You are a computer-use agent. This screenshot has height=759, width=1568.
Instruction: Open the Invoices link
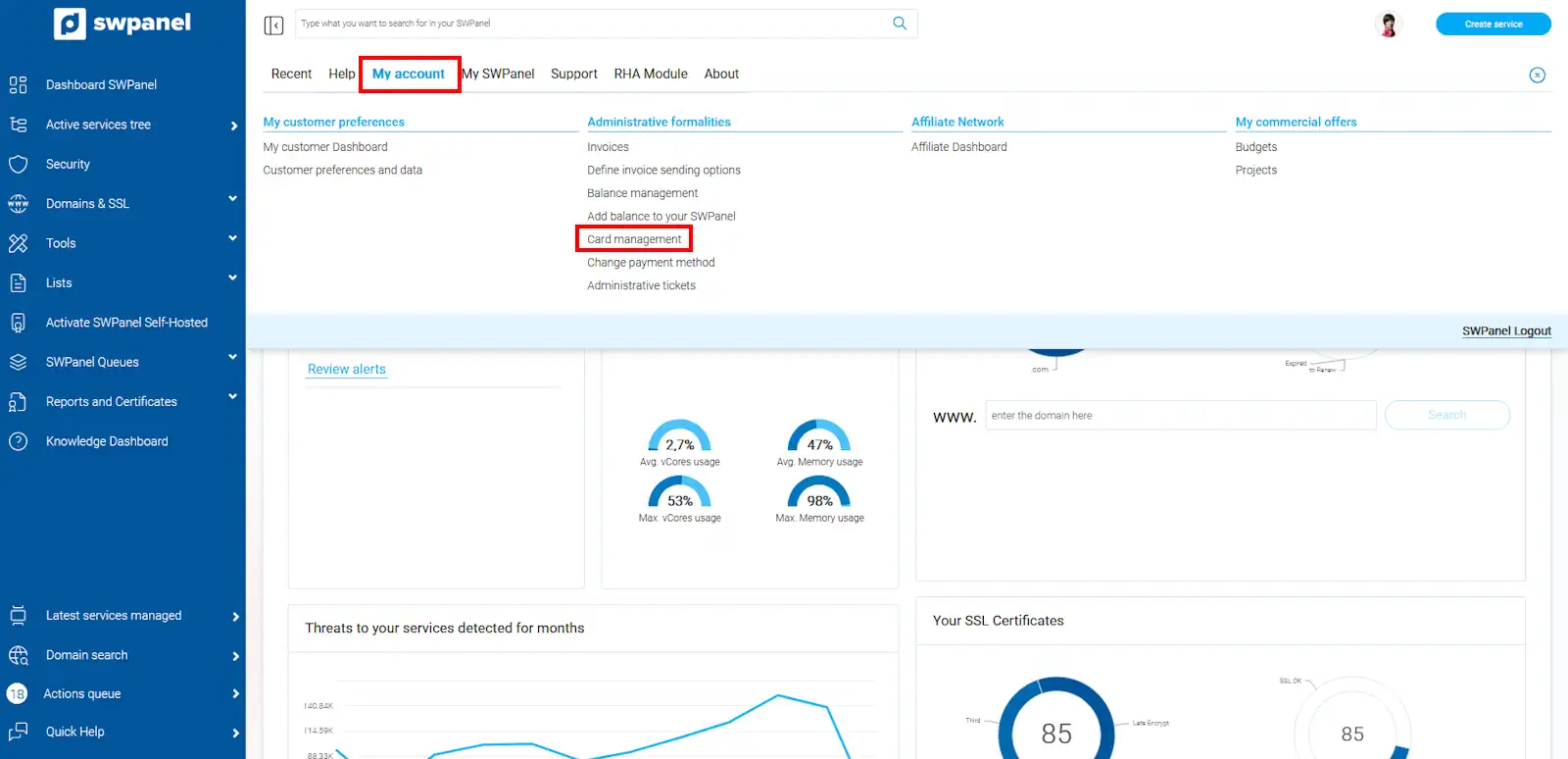[x=608, y=147]
